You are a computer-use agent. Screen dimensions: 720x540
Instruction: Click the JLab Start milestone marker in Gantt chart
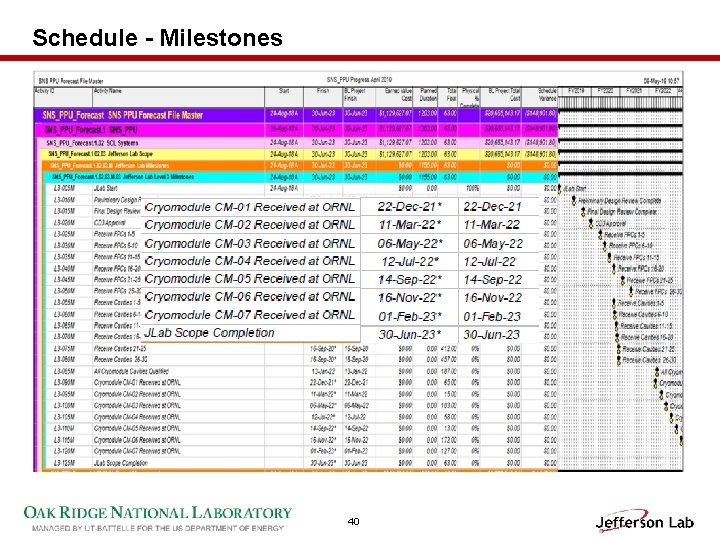560,189
